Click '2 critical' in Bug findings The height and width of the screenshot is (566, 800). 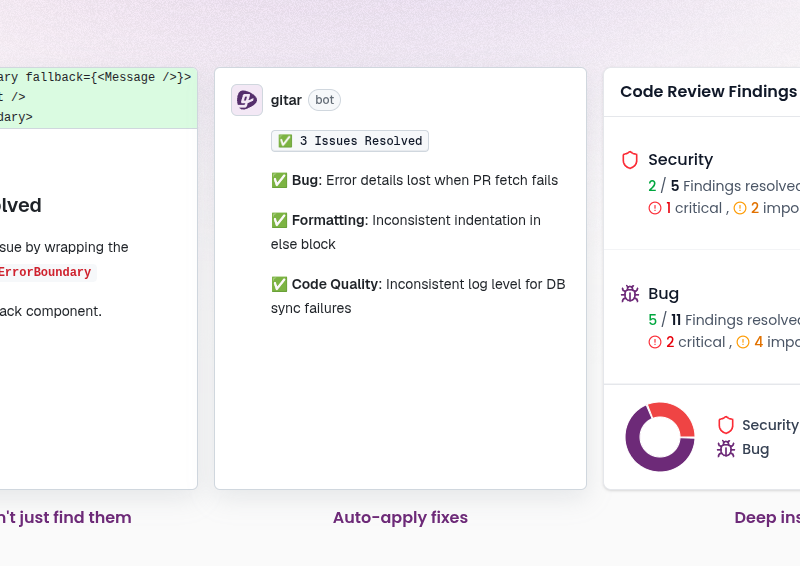click(x=695, y=342)
